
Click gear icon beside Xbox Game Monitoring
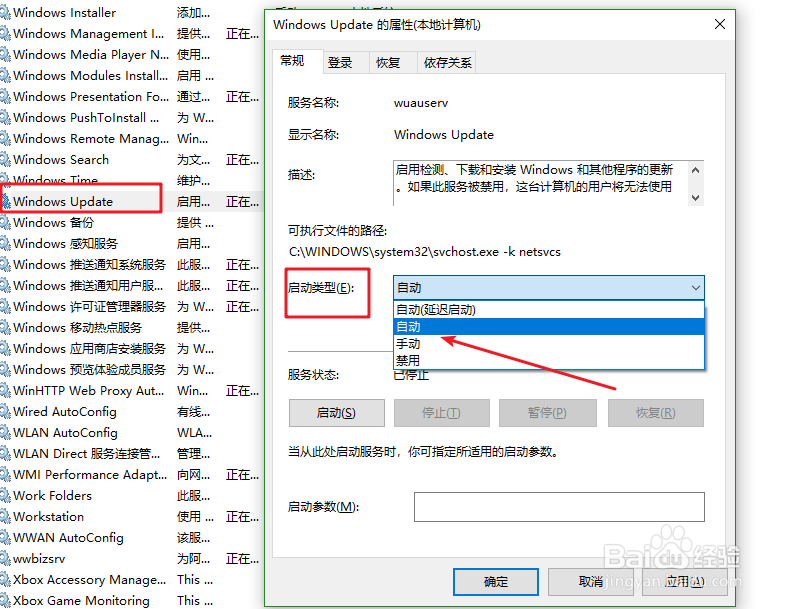click(6, 601)
